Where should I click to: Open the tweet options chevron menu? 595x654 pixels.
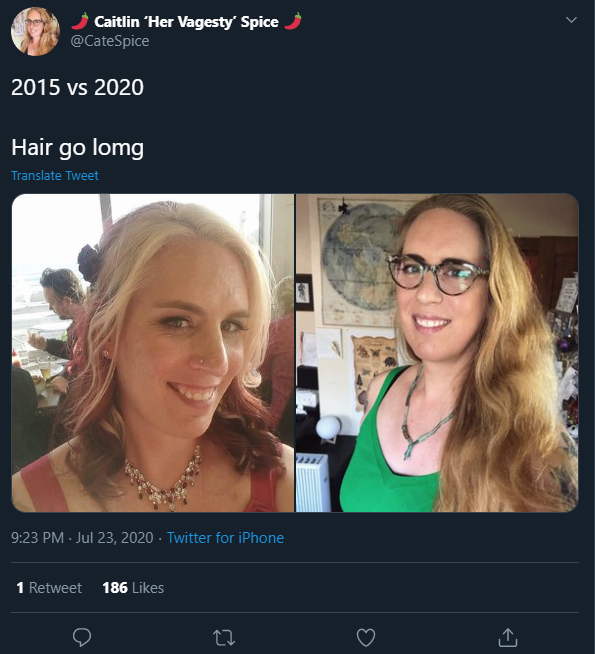(571, 20)
